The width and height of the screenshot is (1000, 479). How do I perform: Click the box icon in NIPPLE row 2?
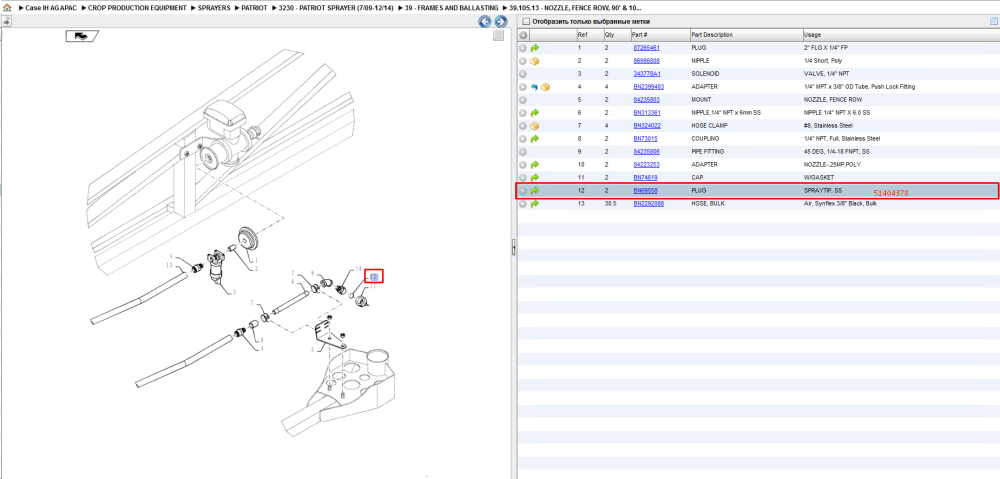[x=534, y=61]
